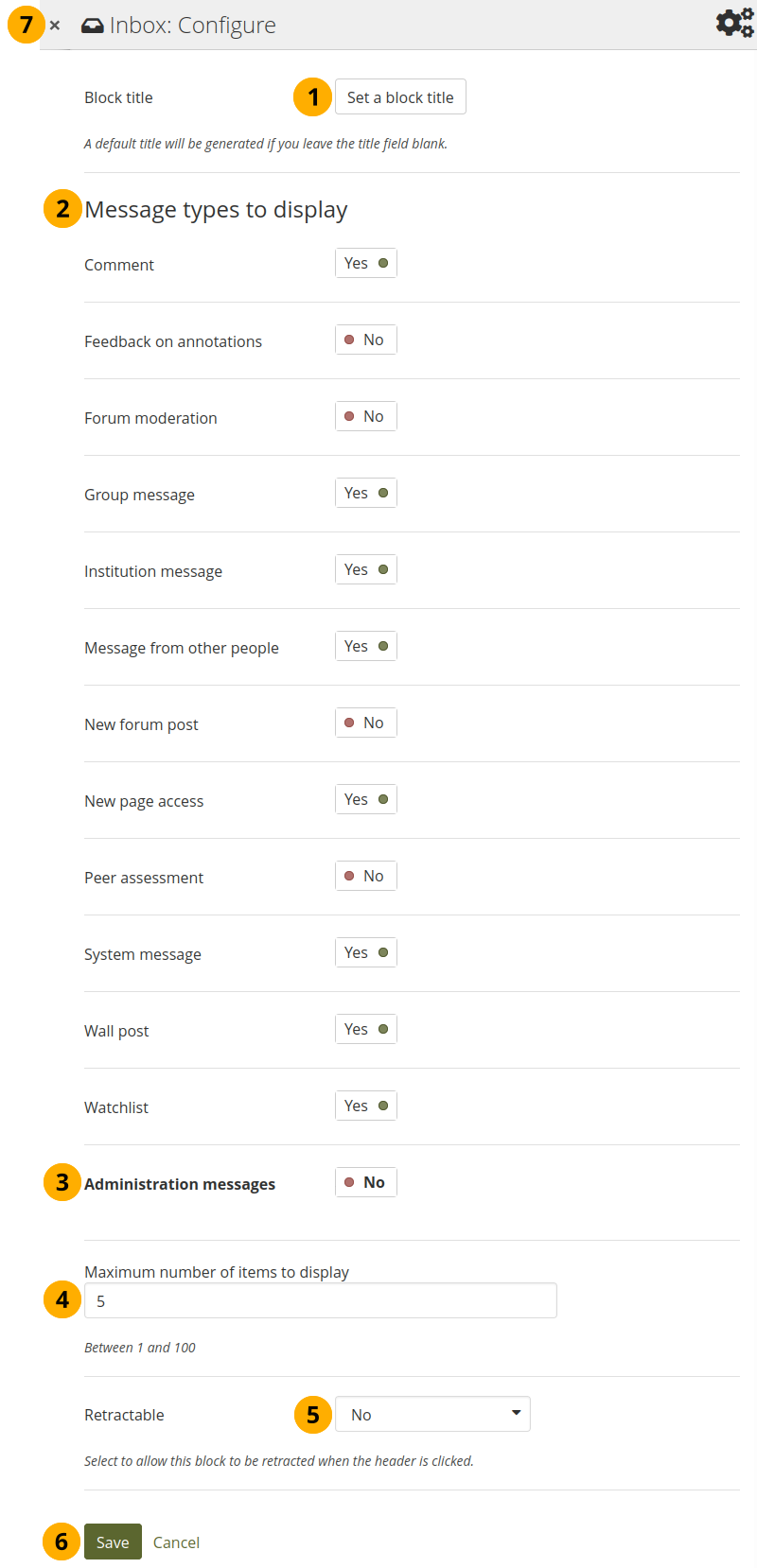Click the maximum number of items field
Viewport: 757px width, 1568px height.
tap(320, 1301)
